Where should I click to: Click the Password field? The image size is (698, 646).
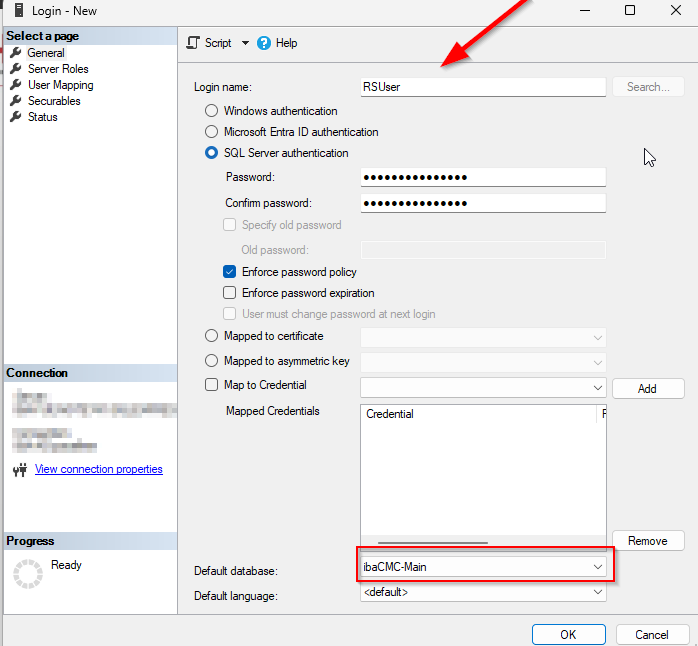click(483, 177)
